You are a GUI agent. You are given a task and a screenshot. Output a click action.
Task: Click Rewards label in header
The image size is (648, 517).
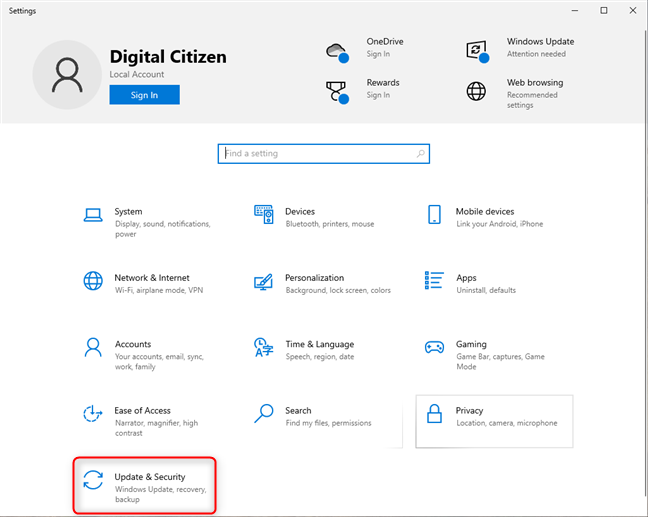point(383,83)
